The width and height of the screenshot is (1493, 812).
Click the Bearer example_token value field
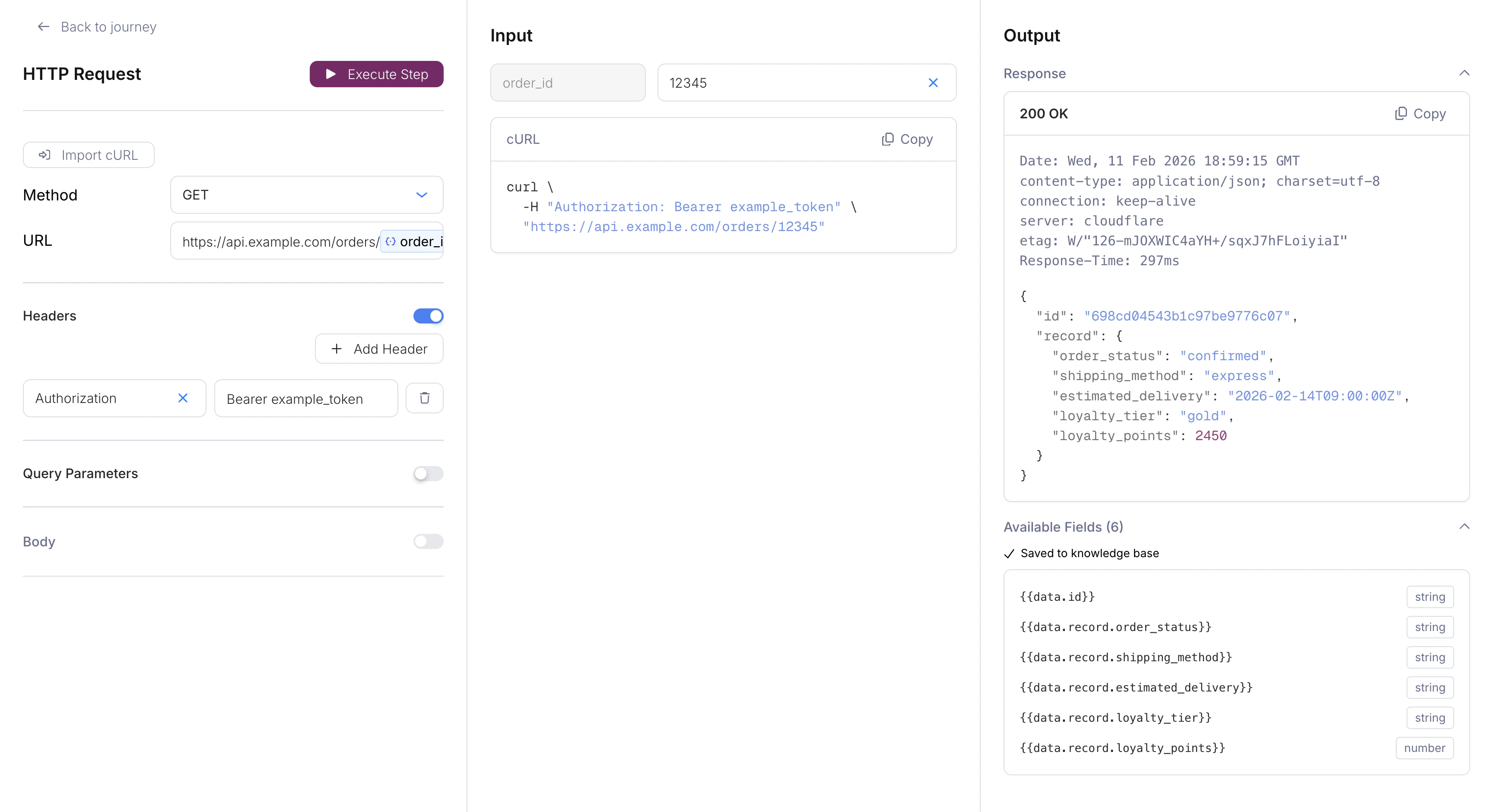pos(305,399)
